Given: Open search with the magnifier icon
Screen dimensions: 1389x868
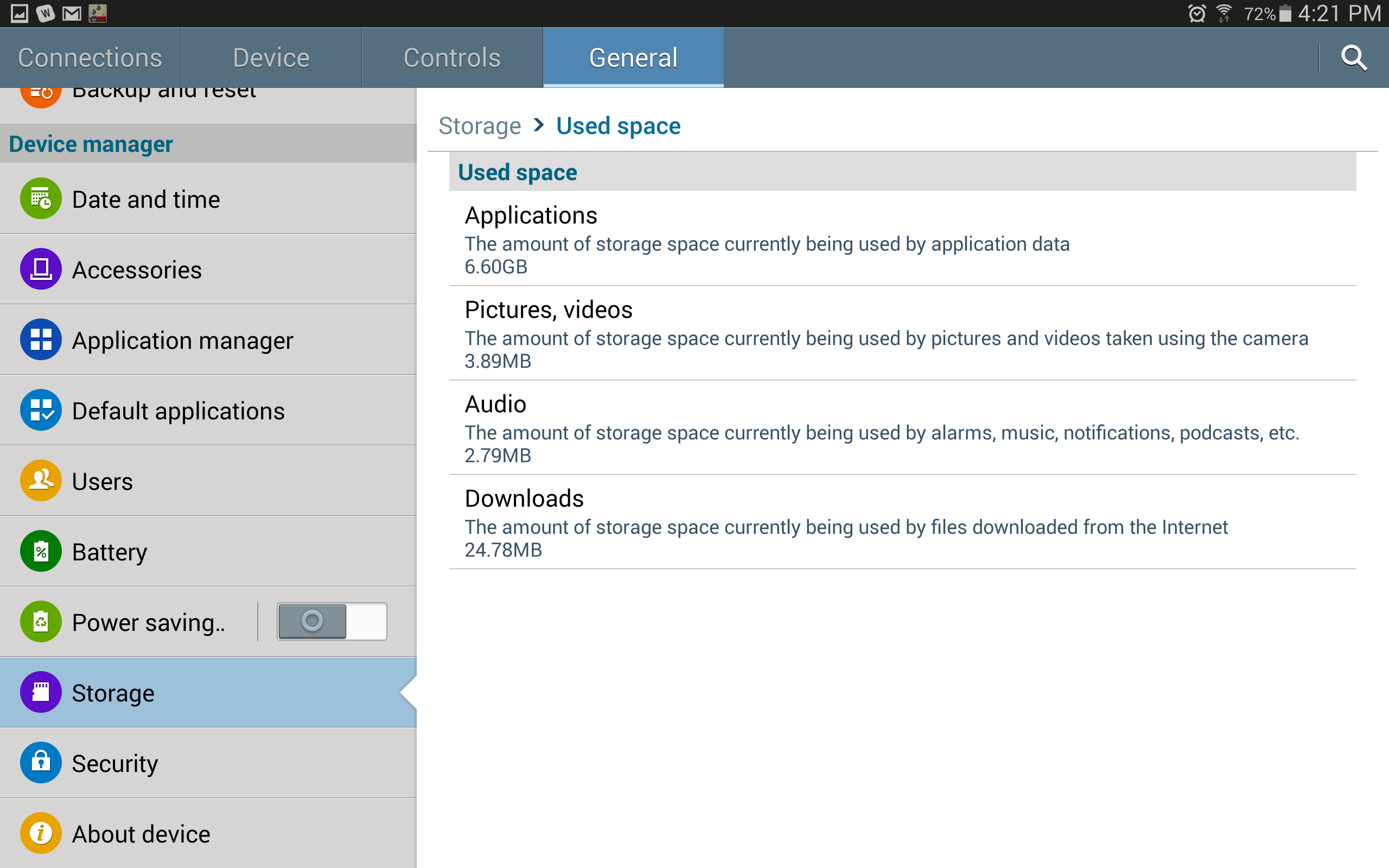Looking at the screenshot, I should pos(1353,58).
